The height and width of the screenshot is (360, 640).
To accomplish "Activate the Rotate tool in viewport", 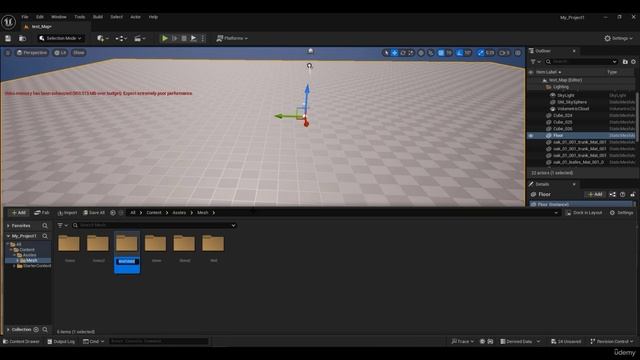I will [403, 53].
